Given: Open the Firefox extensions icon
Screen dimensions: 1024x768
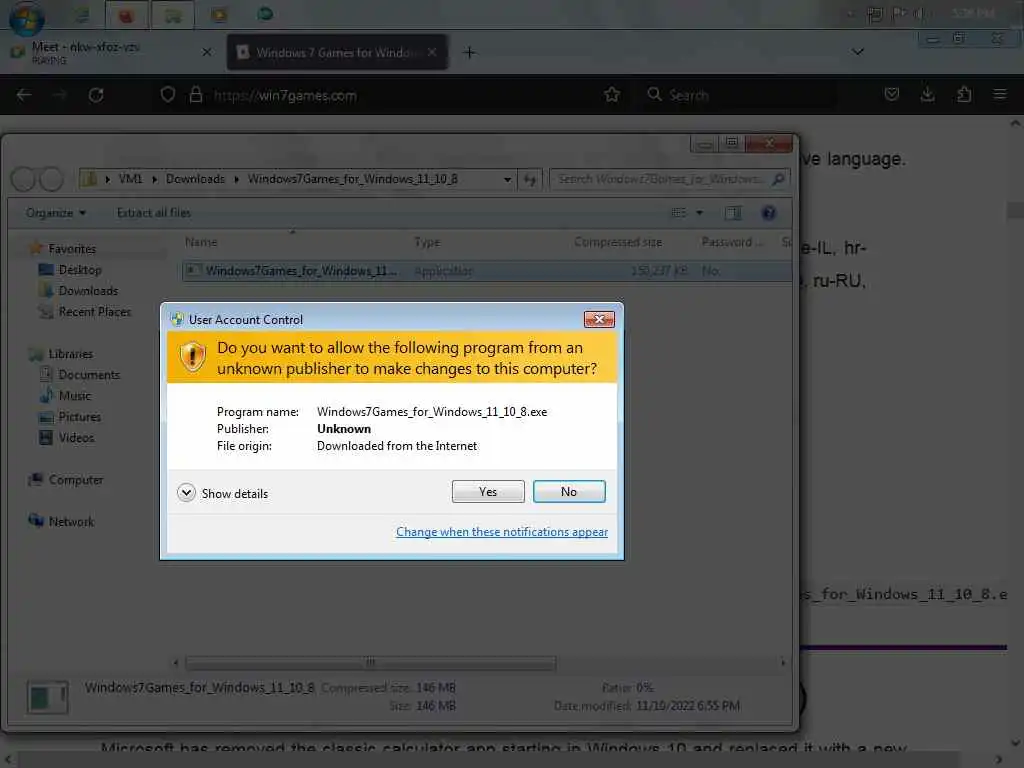Looking at the screenshot, I should point(964,95).
